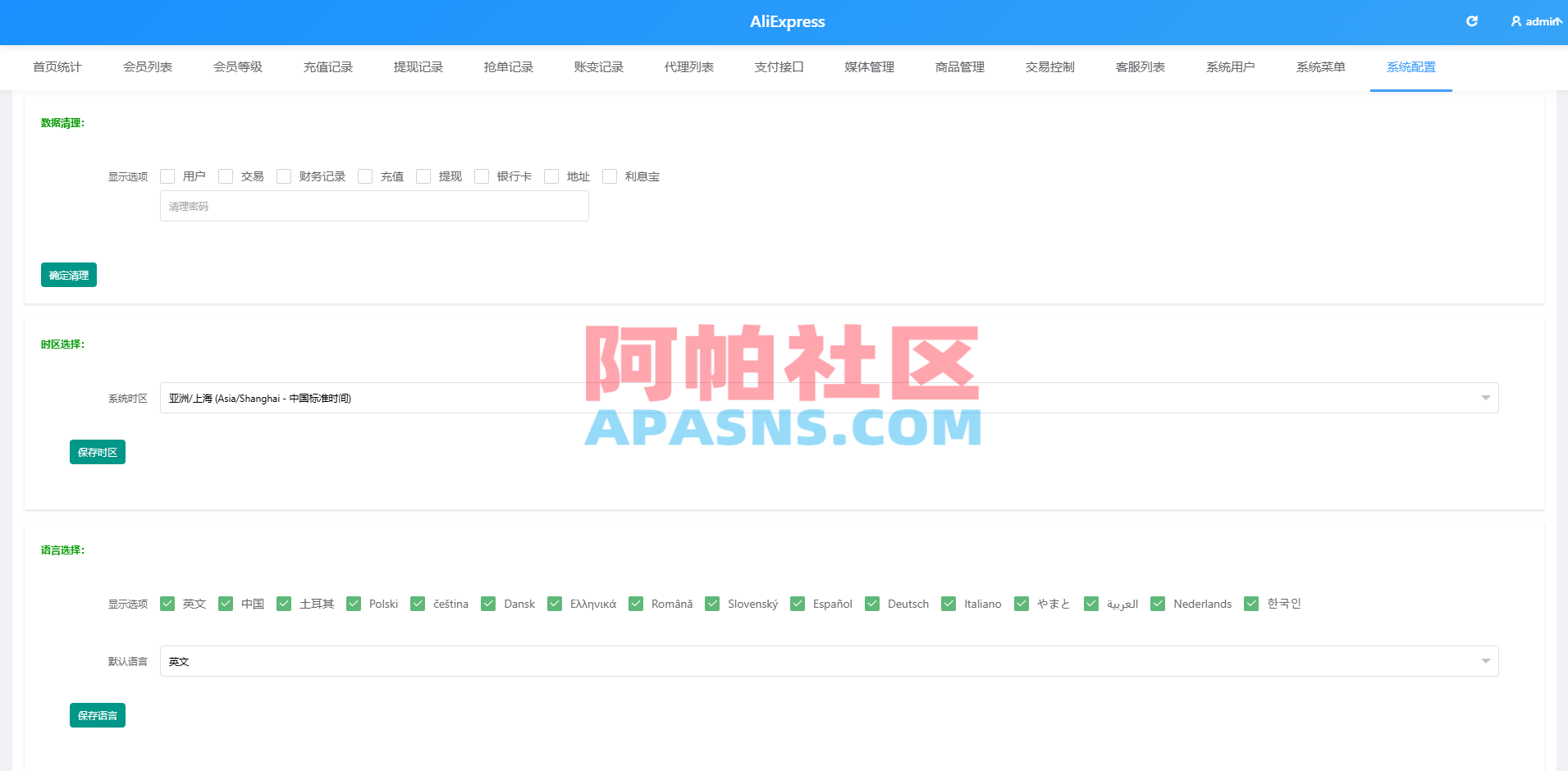The width and height of the screenshot is (1568, 771).
Task: Uncheck the 土耳其 language checkbox
Action: pyautogui.click(x=284, y=604)
